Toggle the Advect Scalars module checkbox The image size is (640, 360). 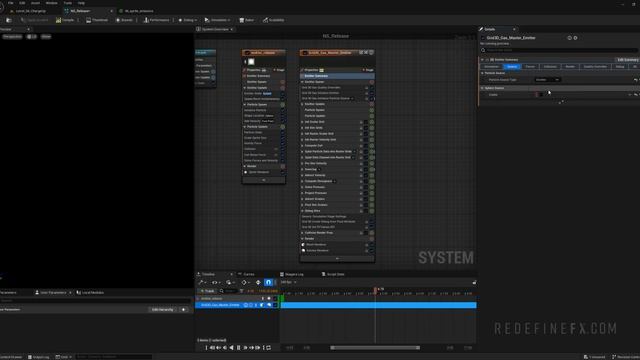click(366, 199)
